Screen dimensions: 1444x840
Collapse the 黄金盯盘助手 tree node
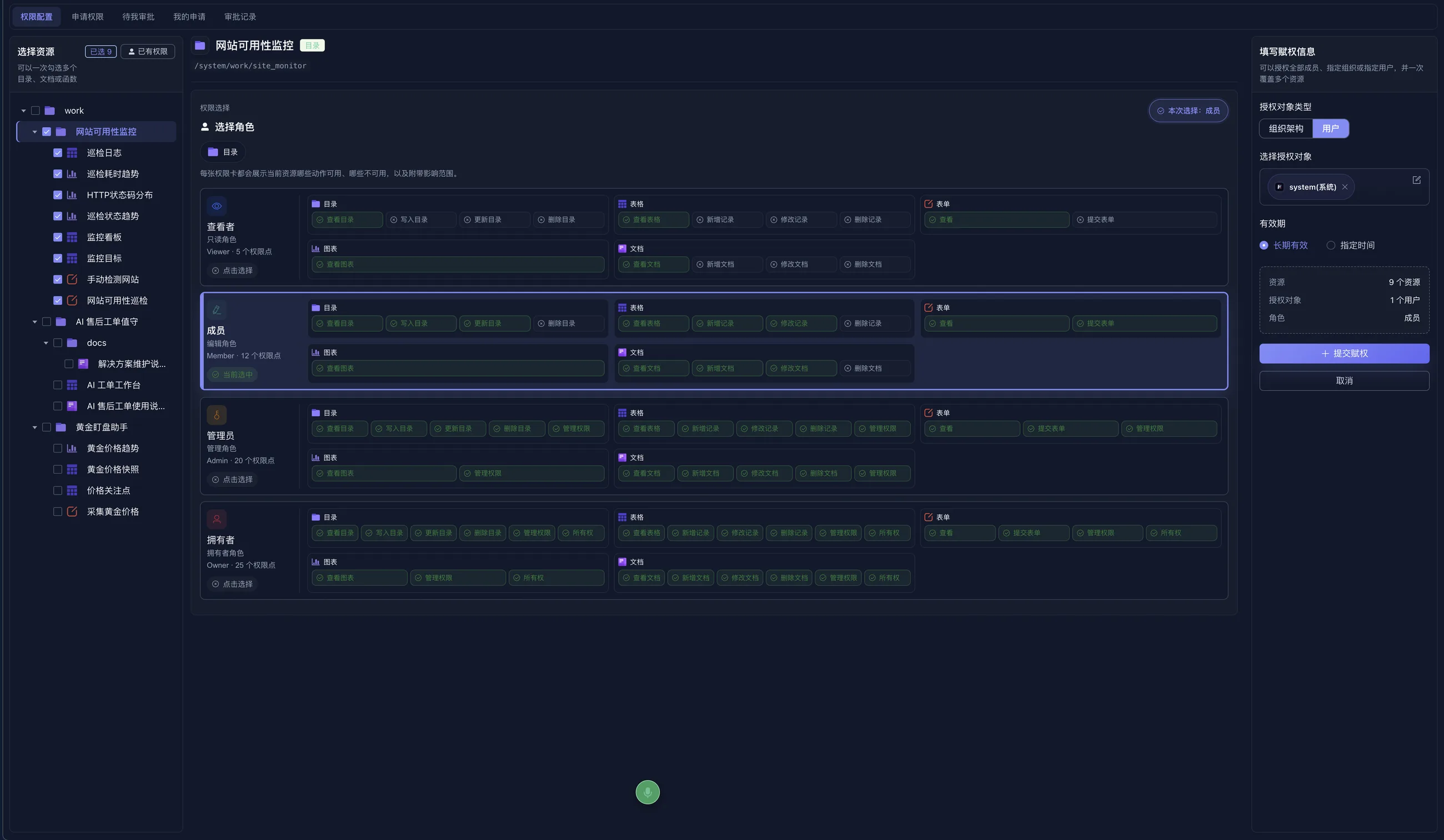(35, 427)
